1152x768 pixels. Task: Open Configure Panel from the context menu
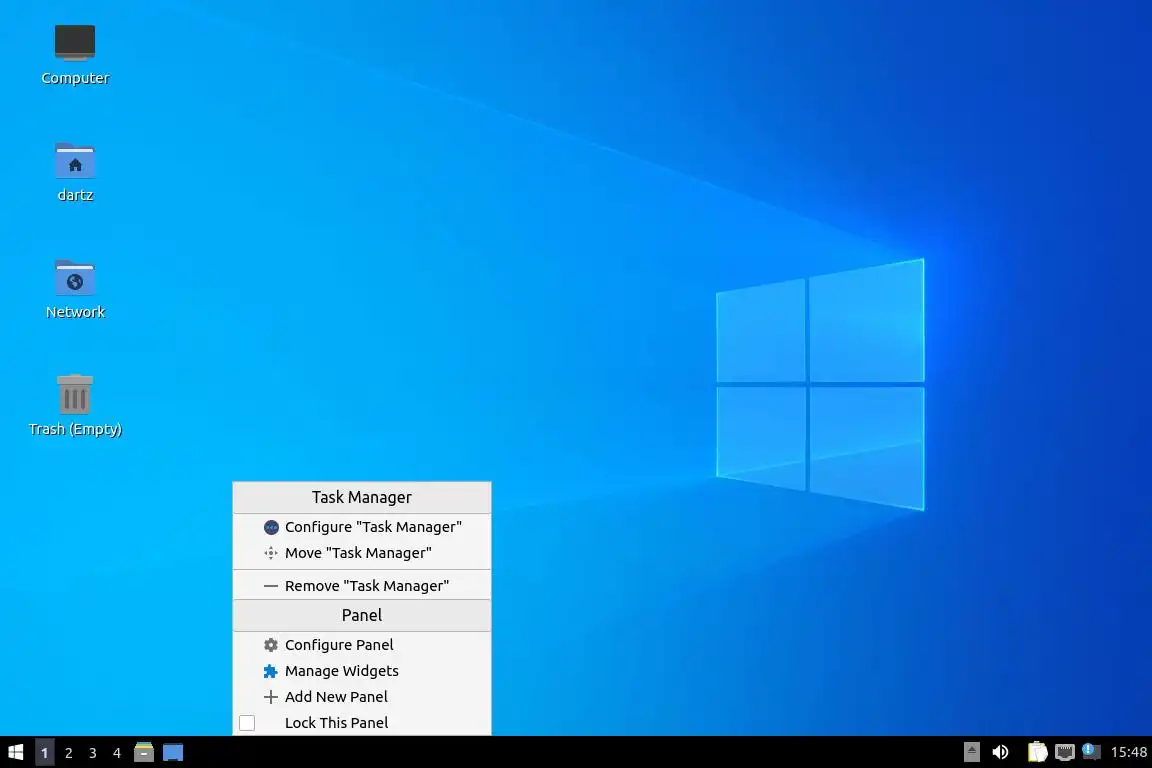(361, 645)
